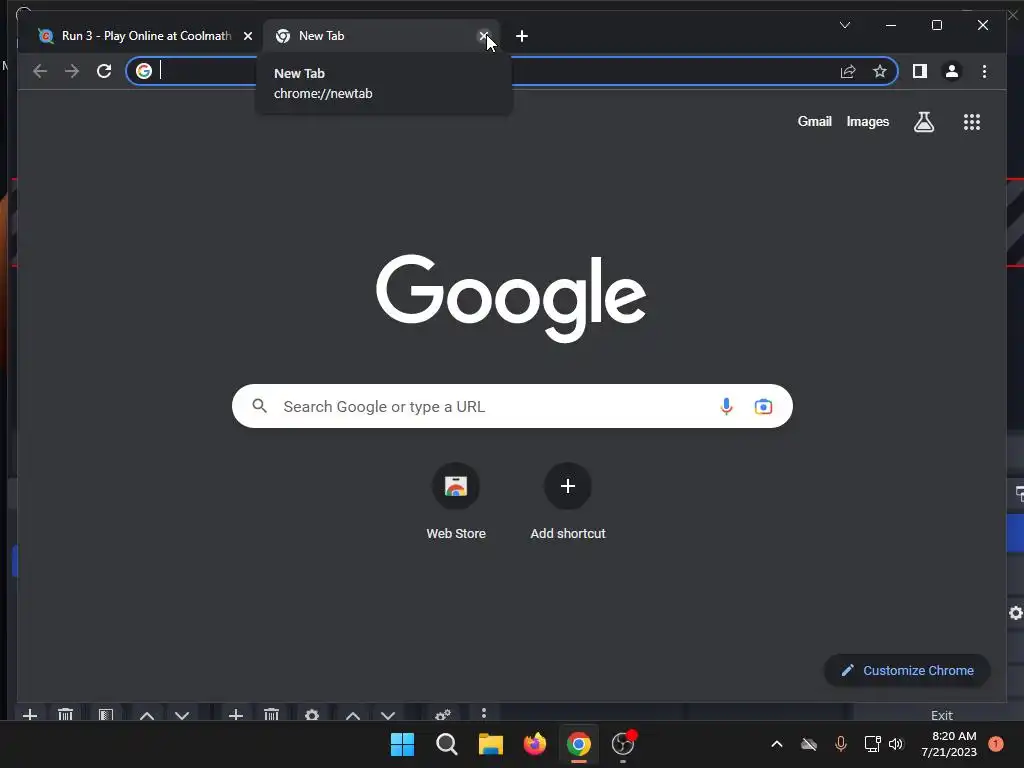Click the Chrome taskbar icon
The image size is (1024, 768).
click(579, 744)
